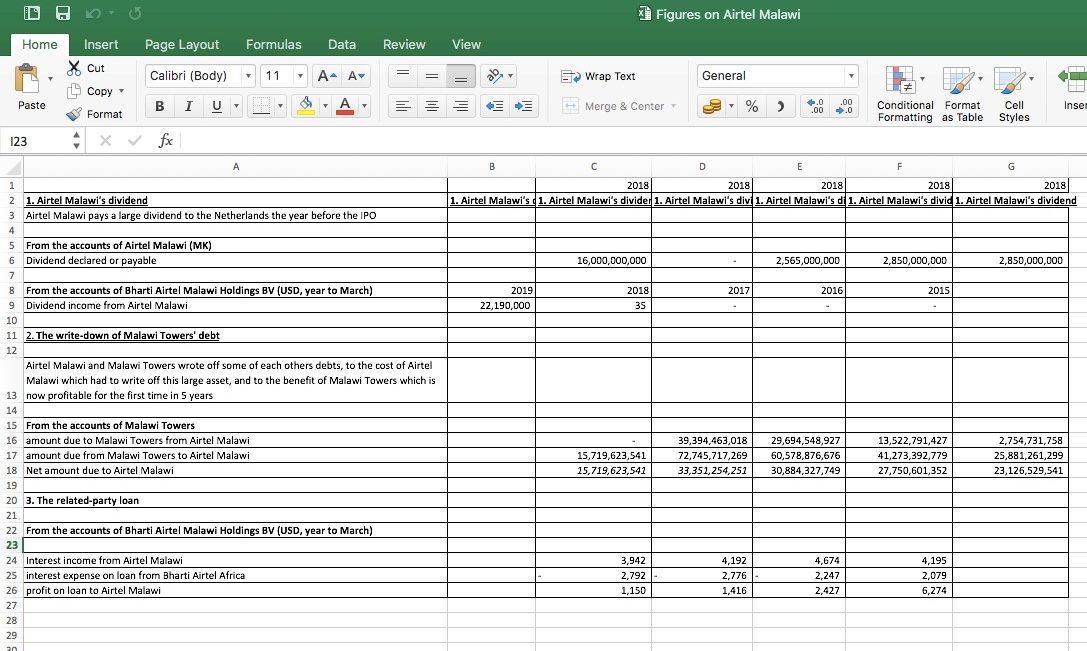
Task: Apply percent style format
Action: click(x=751, y=106)
